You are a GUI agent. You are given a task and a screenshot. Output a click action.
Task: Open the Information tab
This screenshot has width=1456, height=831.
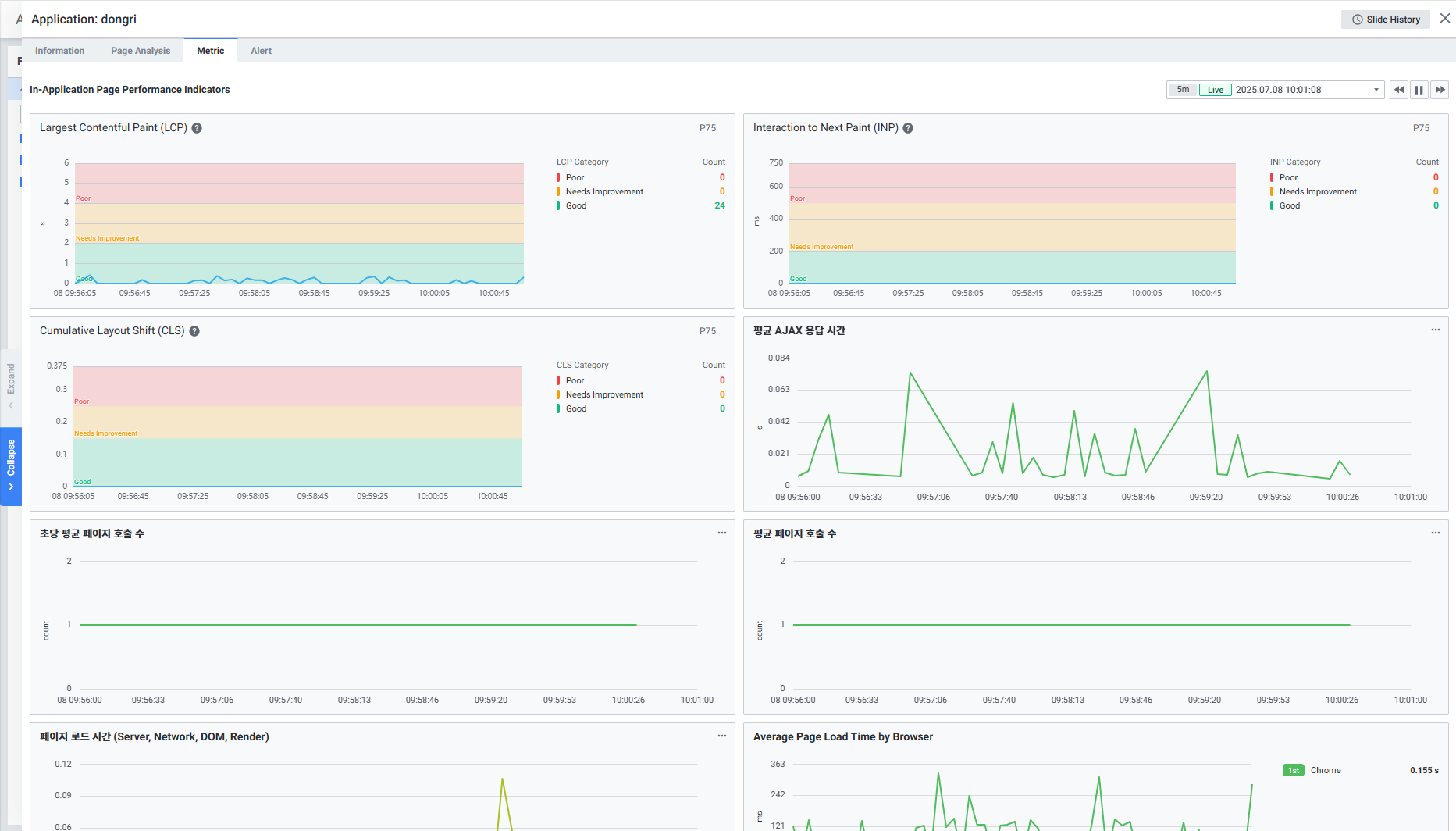pyautogui.click(x=59, y=51)
